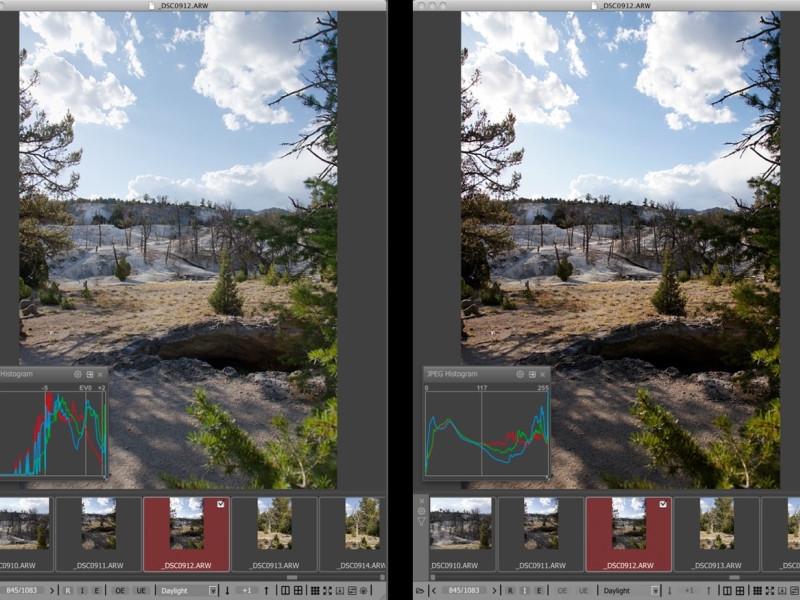800x600 pixels.
Task: Select _DSC0910.ARW thumbnail in right filmstrip
Action: (461, 534)
